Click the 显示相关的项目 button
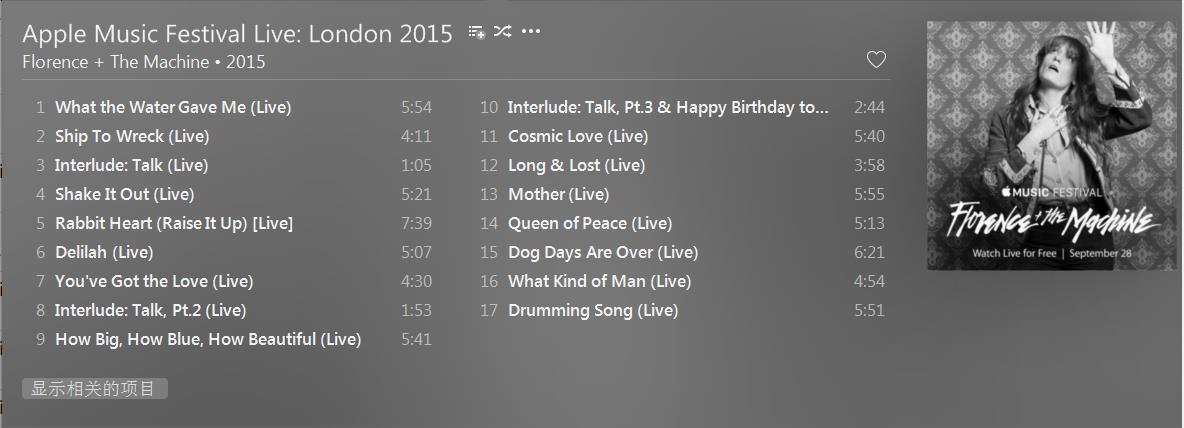 point(94,389)
